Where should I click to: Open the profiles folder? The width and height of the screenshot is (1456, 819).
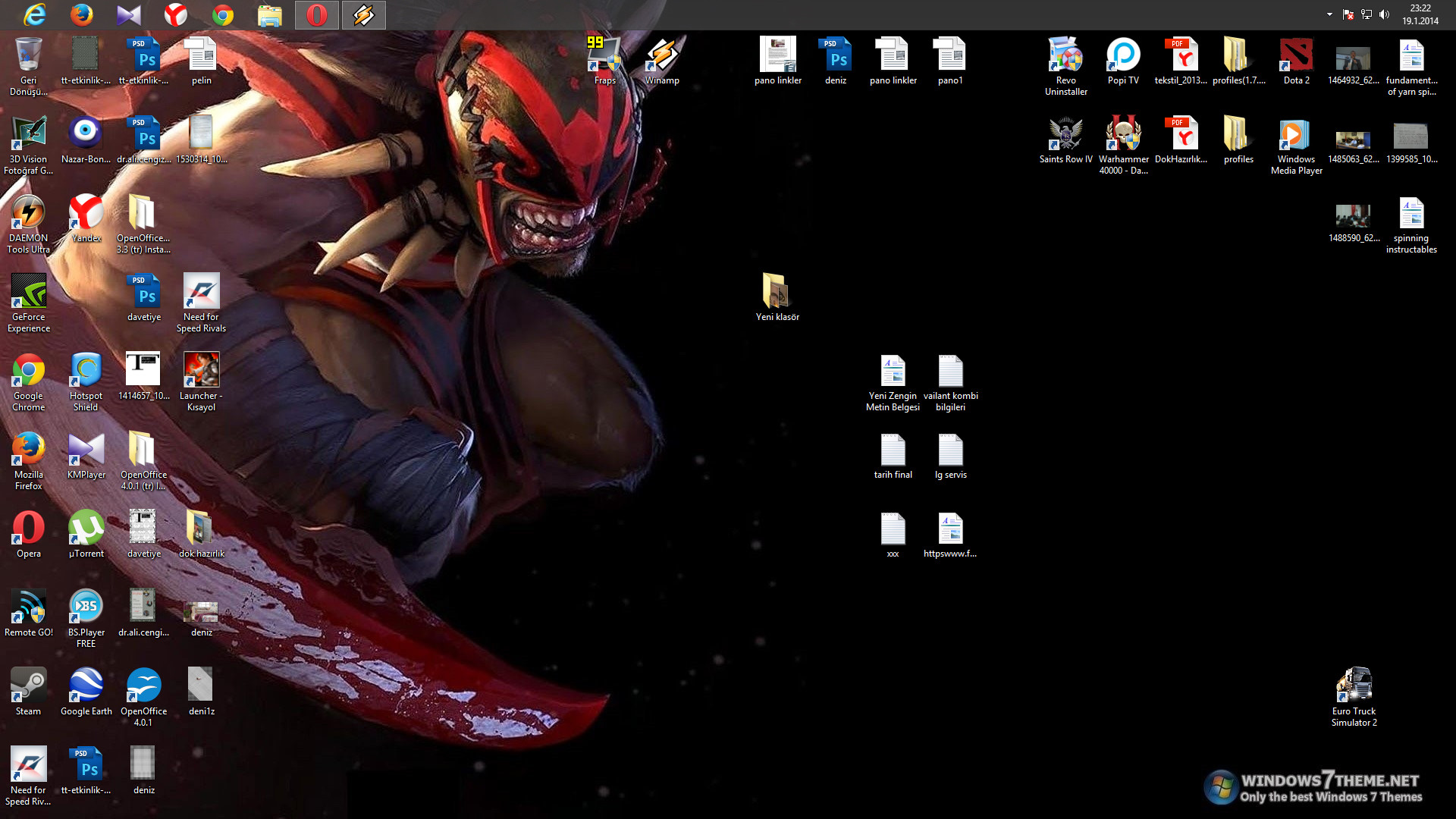pos(1238,140)
